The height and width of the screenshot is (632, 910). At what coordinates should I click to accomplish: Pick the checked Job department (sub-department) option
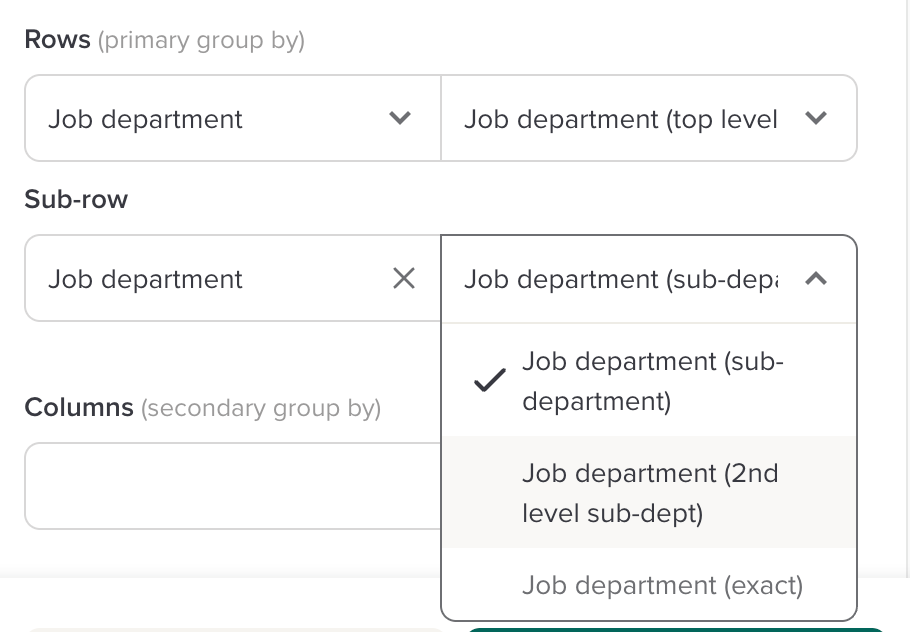click(652, 381)
